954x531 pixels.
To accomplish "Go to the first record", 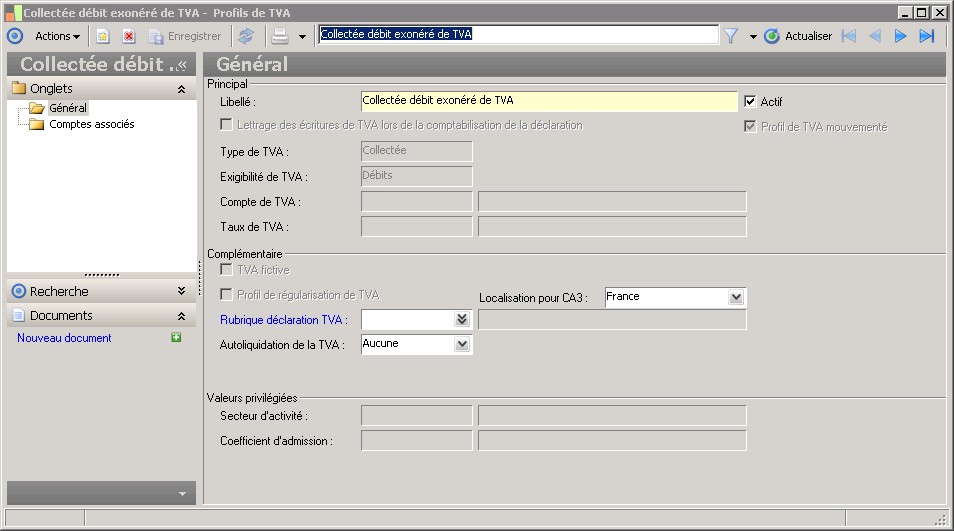I will click(x=849, y=36).
